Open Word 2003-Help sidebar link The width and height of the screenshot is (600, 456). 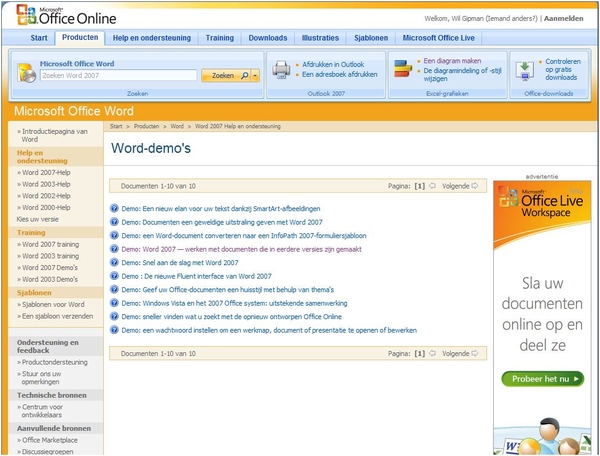[46, 184]
